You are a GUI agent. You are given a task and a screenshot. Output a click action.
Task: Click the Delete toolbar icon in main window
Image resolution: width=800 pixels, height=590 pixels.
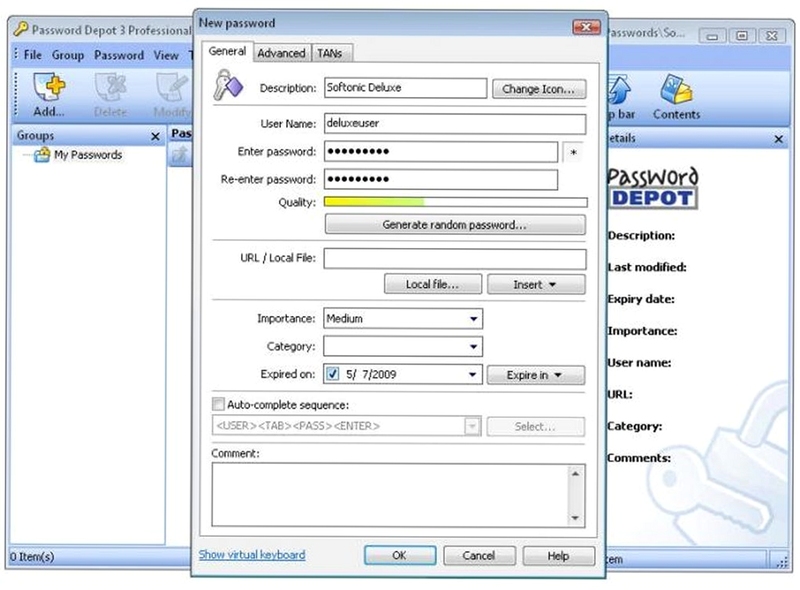[111, 94]
